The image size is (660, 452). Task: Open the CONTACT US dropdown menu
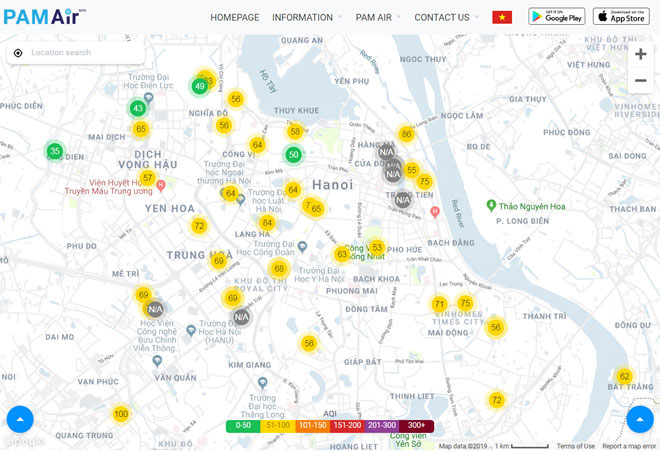coord(445,17)
